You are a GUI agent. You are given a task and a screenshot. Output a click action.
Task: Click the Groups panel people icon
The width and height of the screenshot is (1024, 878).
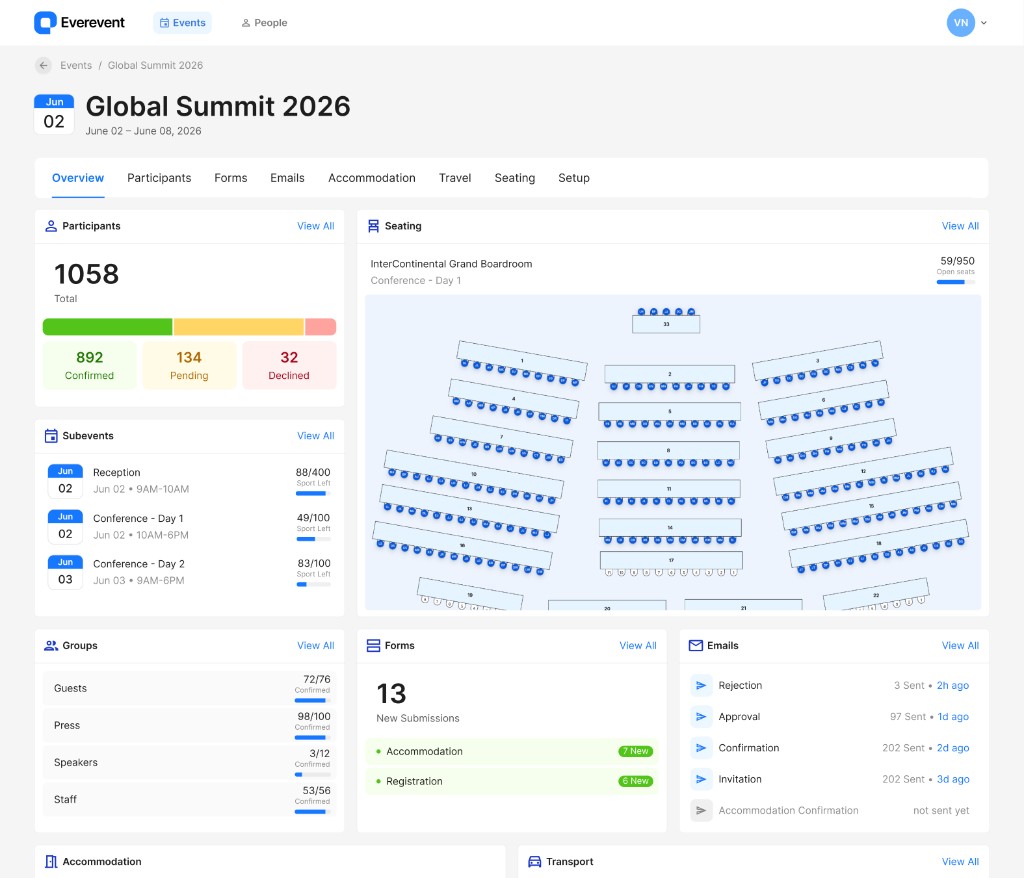(51, 646)
